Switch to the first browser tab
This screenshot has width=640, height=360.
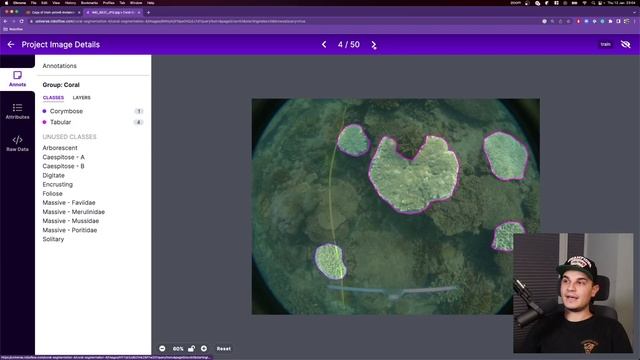click(53, 13)
